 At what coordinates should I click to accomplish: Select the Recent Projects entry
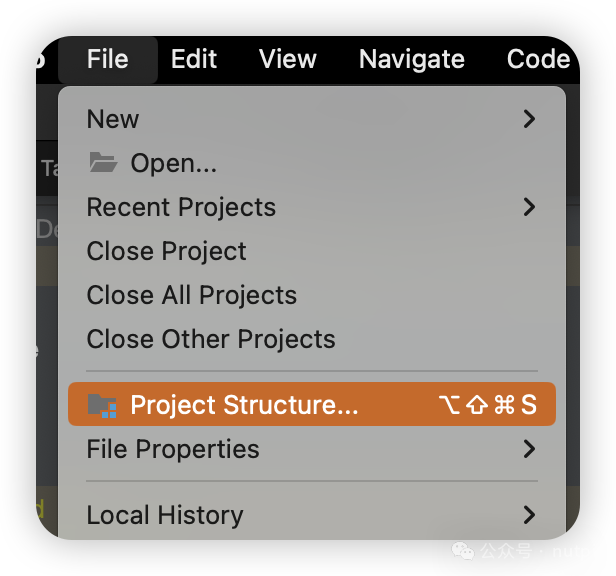[181, 207]
